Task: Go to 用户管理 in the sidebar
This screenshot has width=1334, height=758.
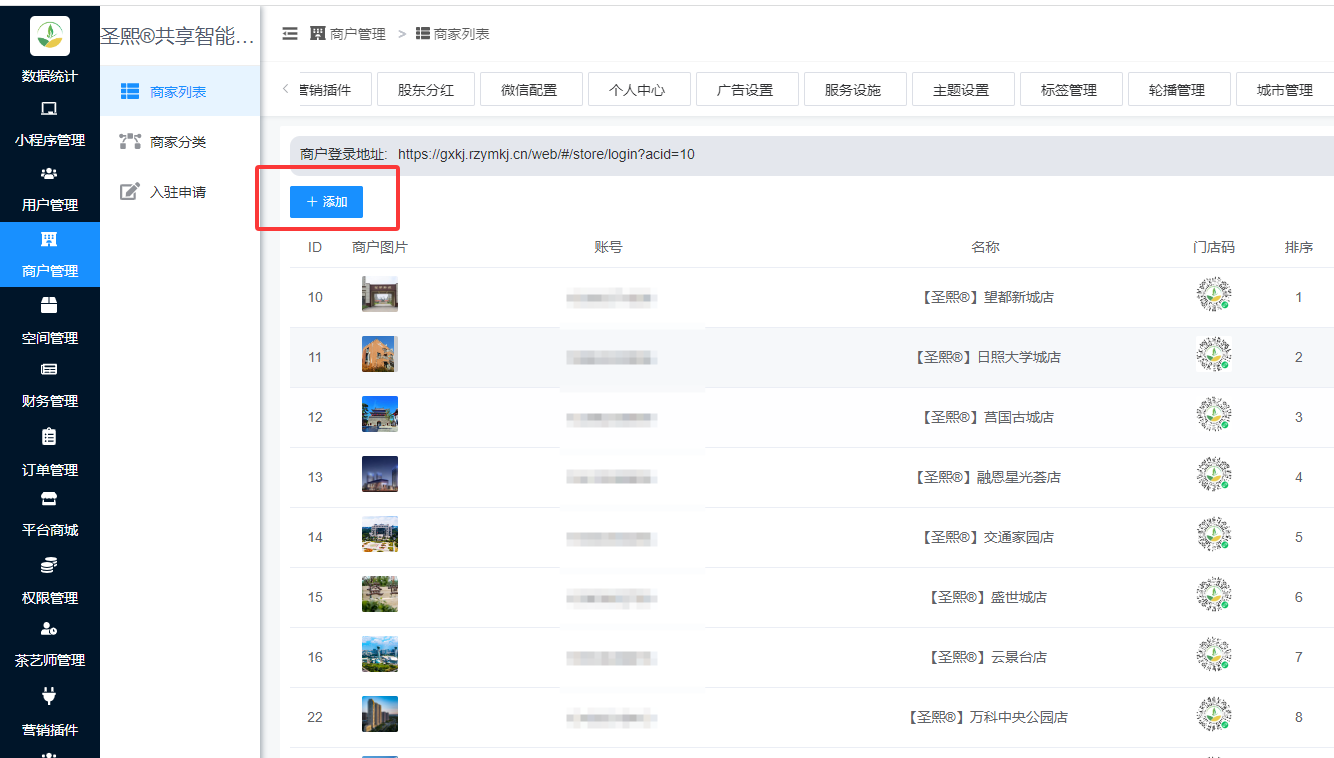Action: pyautogui.click(x=50, y=190)
